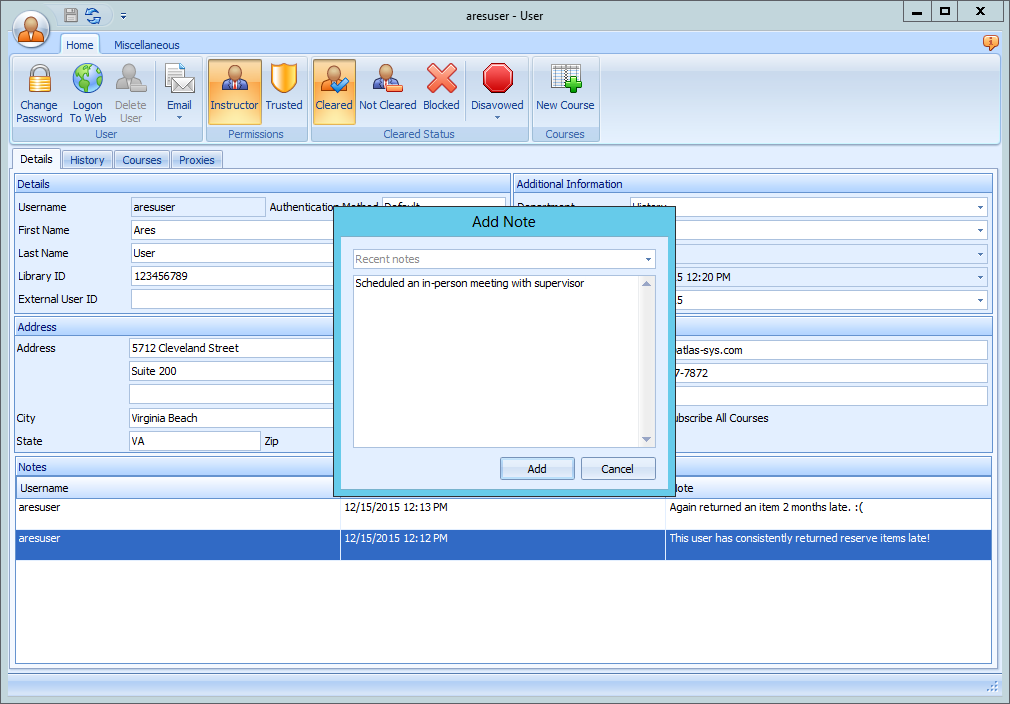Open Logon To Web globe icon

click(x=88, y=80)
